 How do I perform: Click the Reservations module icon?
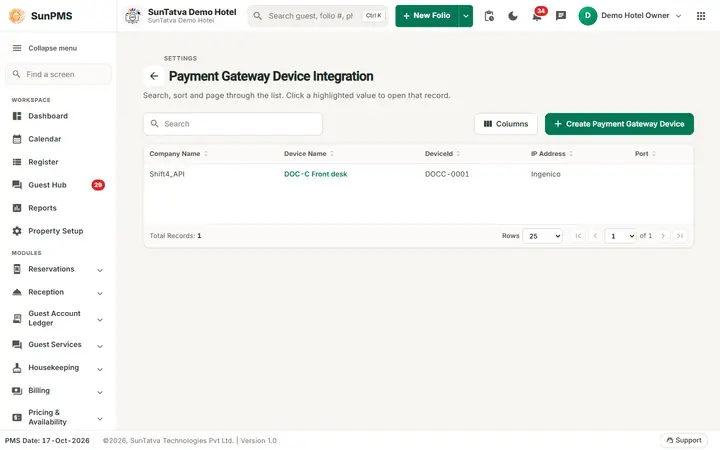pos(17,269)
